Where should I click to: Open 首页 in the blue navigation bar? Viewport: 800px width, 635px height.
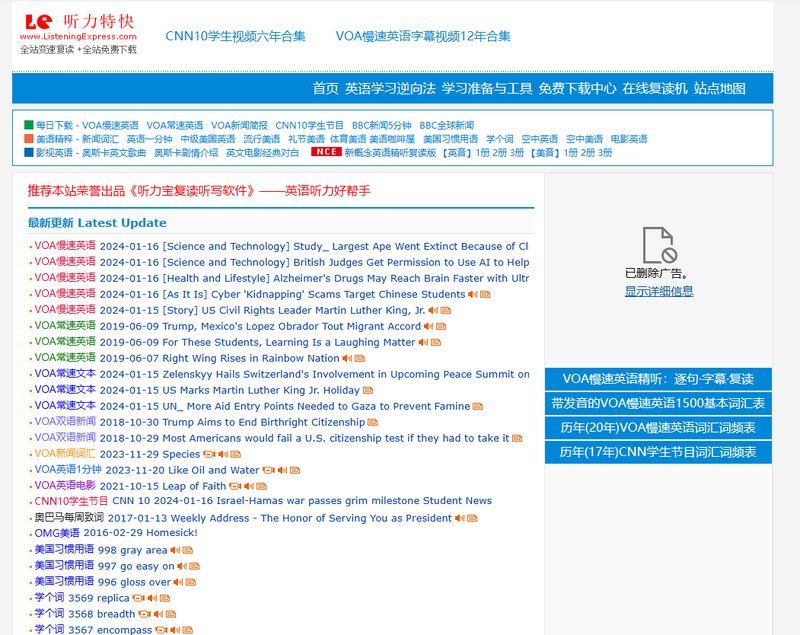pos(325,88)
